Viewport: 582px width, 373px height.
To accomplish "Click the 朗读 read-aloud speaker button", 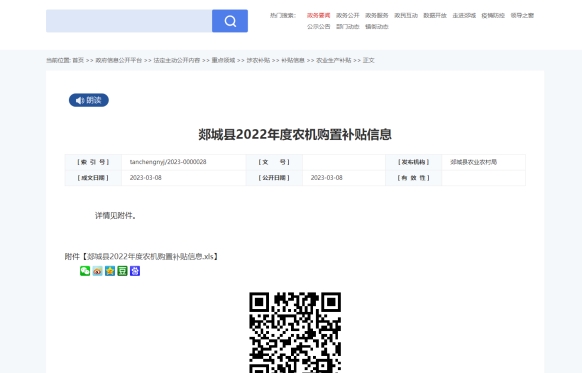I will click(89, 100).
